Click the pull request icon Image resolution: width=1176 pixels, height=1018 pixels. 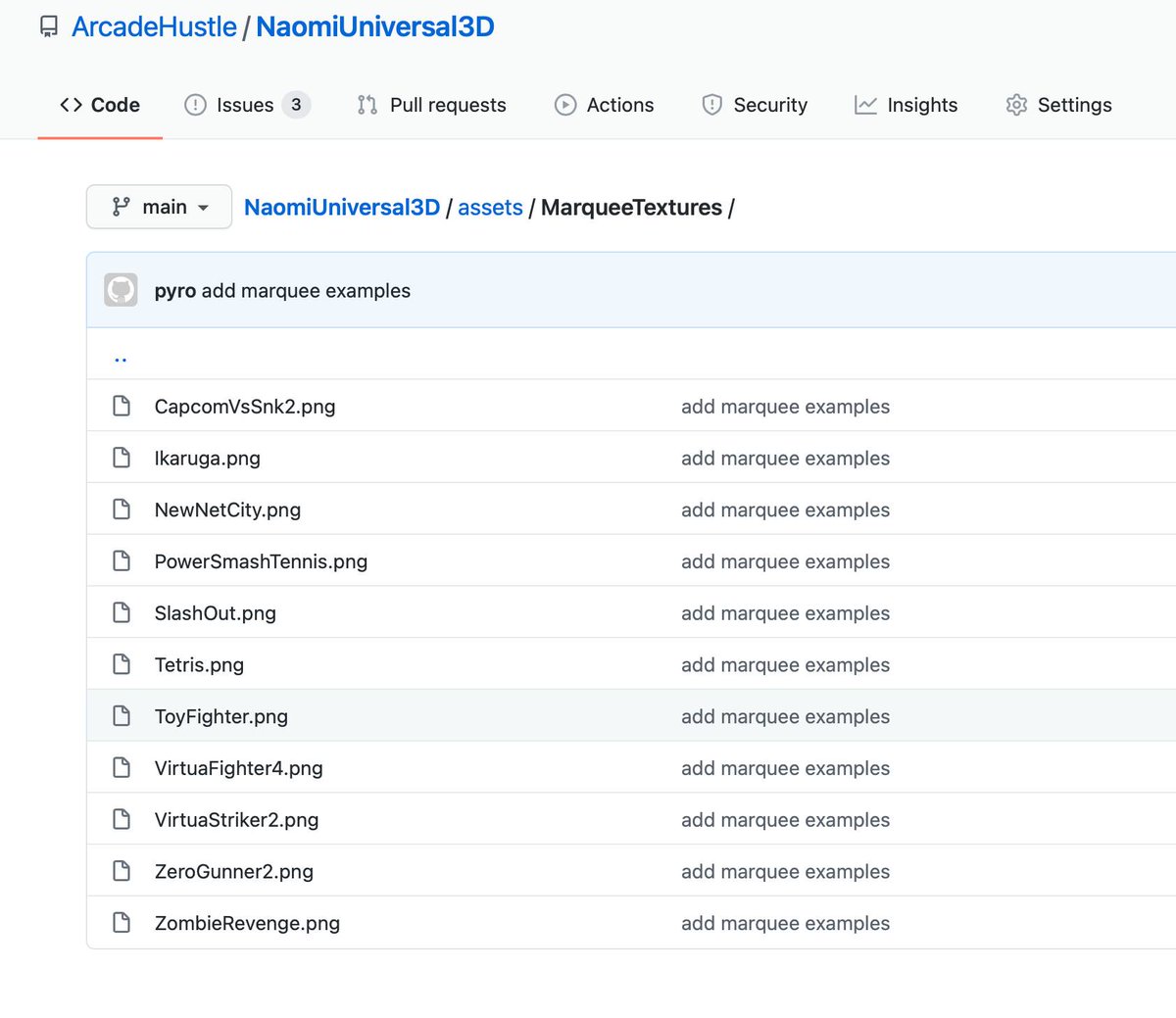click(x=367, y=105)
